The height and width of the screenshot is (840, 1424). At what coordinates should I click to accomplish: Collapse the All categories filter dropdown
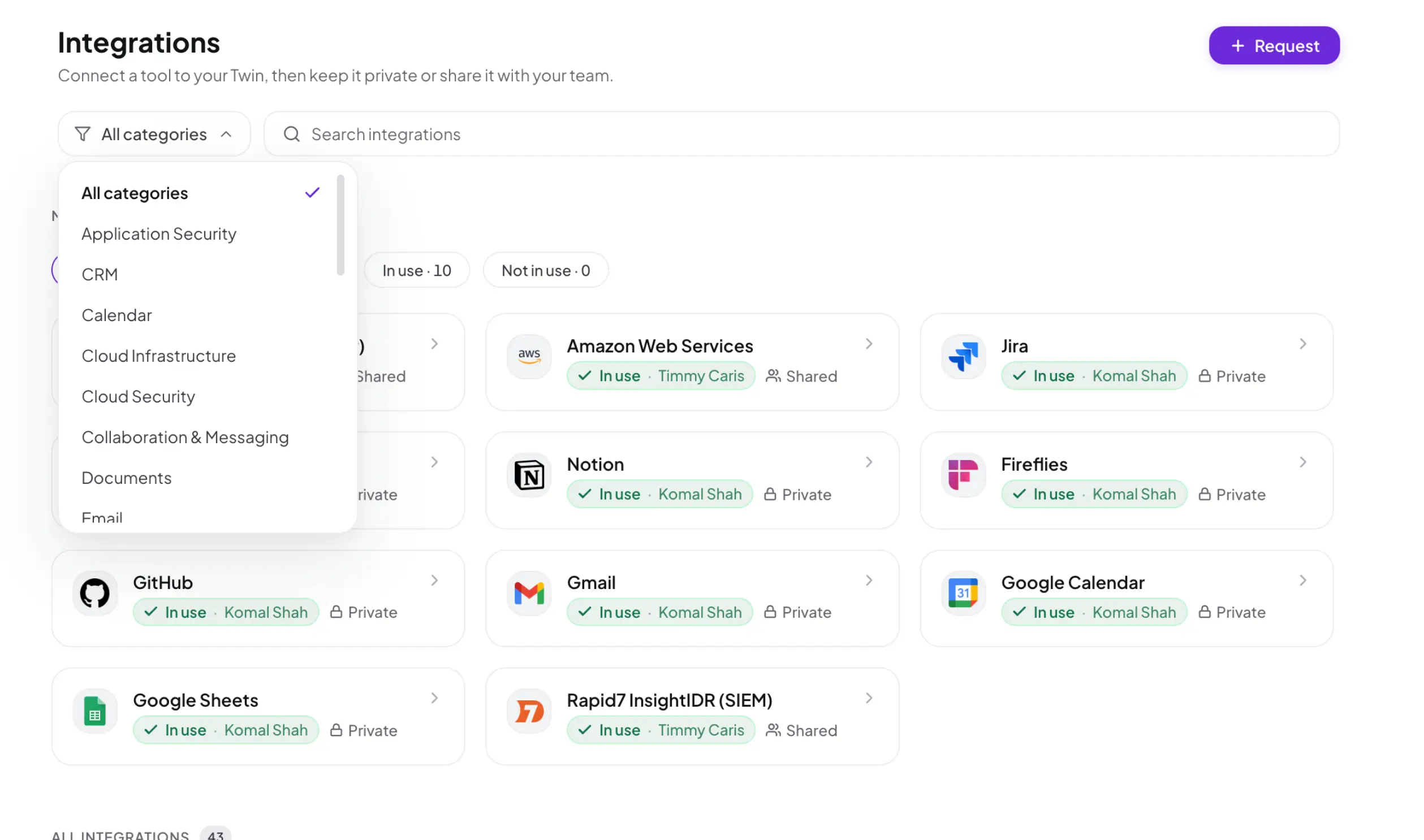[x=154, y=134]
